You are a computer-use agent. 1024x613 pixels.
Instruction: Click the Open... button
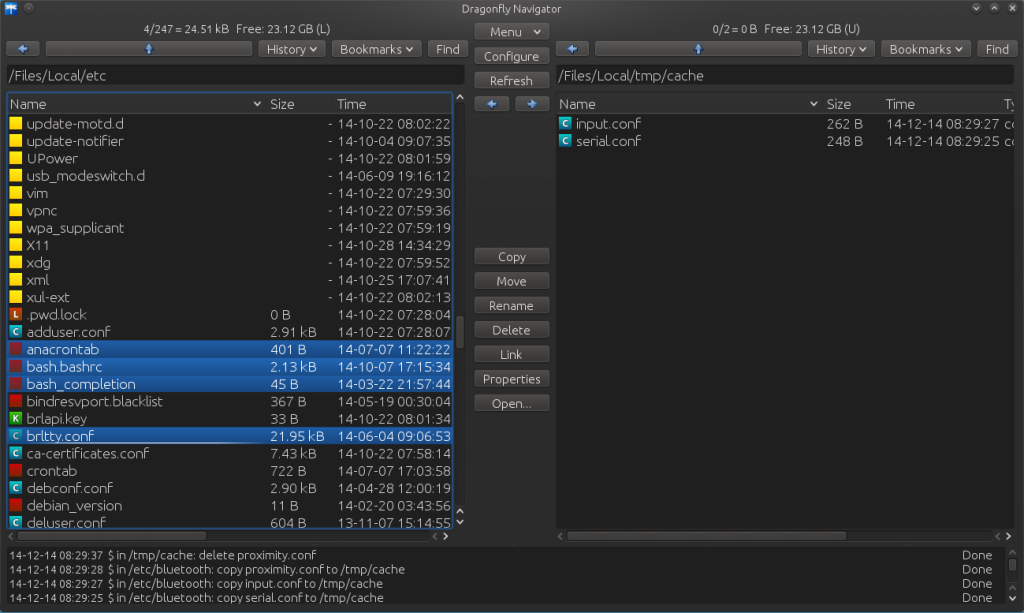point(512,403)
